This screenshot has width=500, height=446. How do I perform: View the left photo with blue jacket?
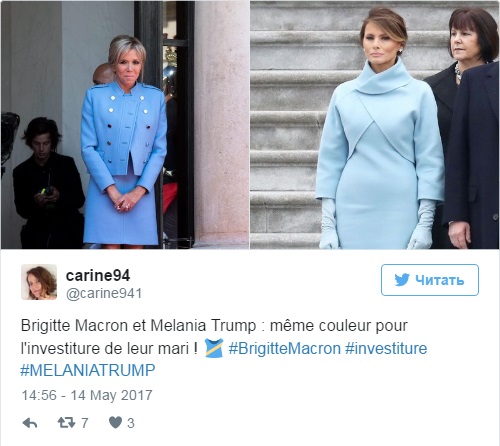125,125
